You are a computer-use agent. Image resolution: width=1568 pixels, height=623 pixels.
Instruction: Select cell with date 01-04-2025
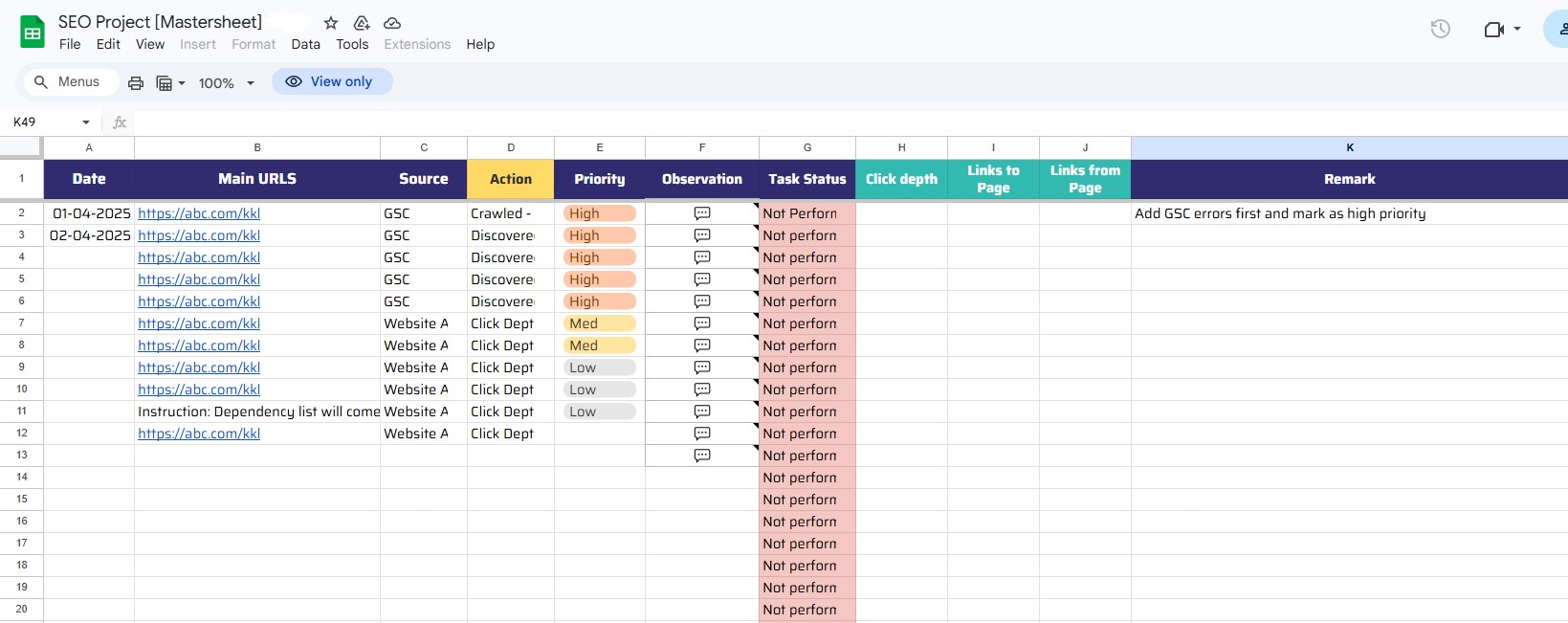pos(89,213)
